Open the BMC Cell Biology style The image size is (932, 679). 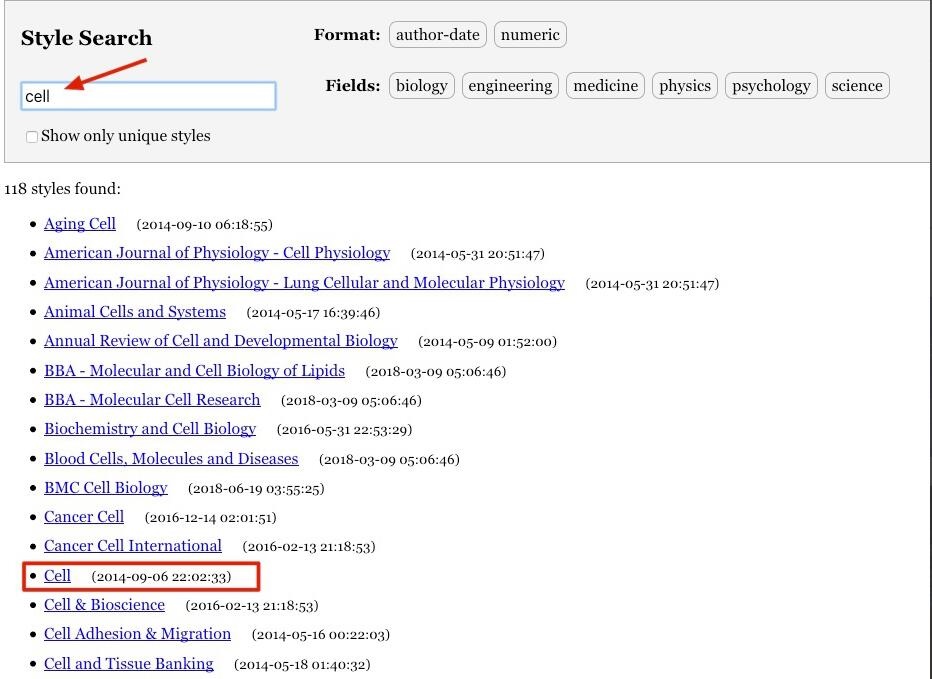click(x=106, y=488)
